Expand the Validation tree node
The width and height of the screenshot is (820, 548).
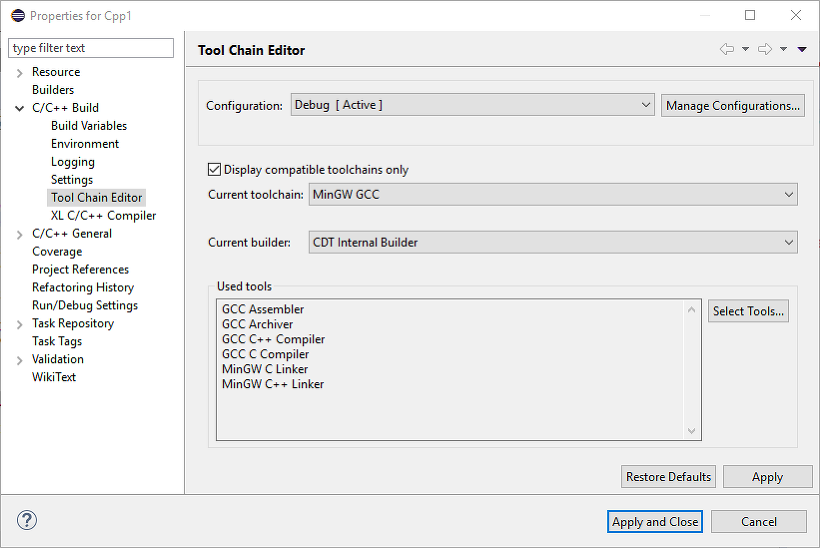pos(19,360)
